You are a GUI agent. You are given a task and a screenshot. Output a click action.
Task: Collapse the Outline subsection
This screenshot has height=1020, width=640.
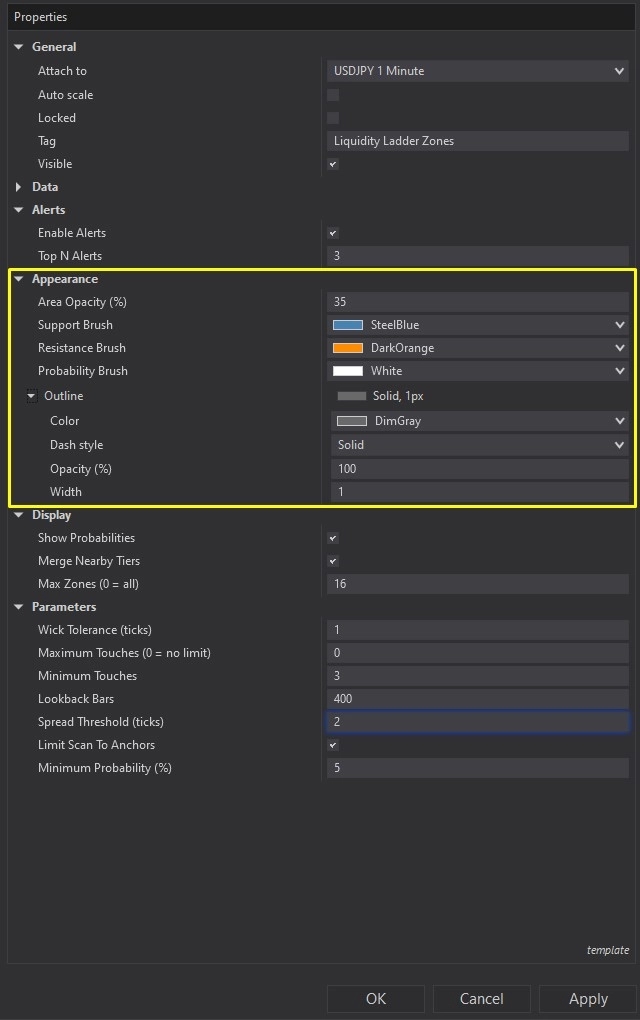click(31, 396)
